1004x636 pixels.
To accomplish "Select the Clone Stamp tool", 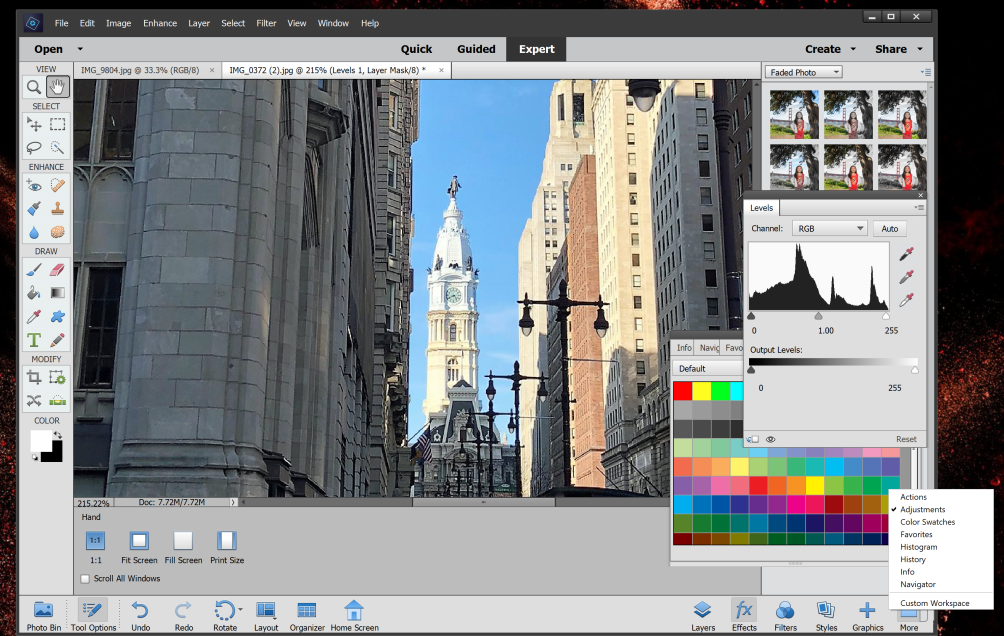I will pyautogui.click(x=56, y=208).
